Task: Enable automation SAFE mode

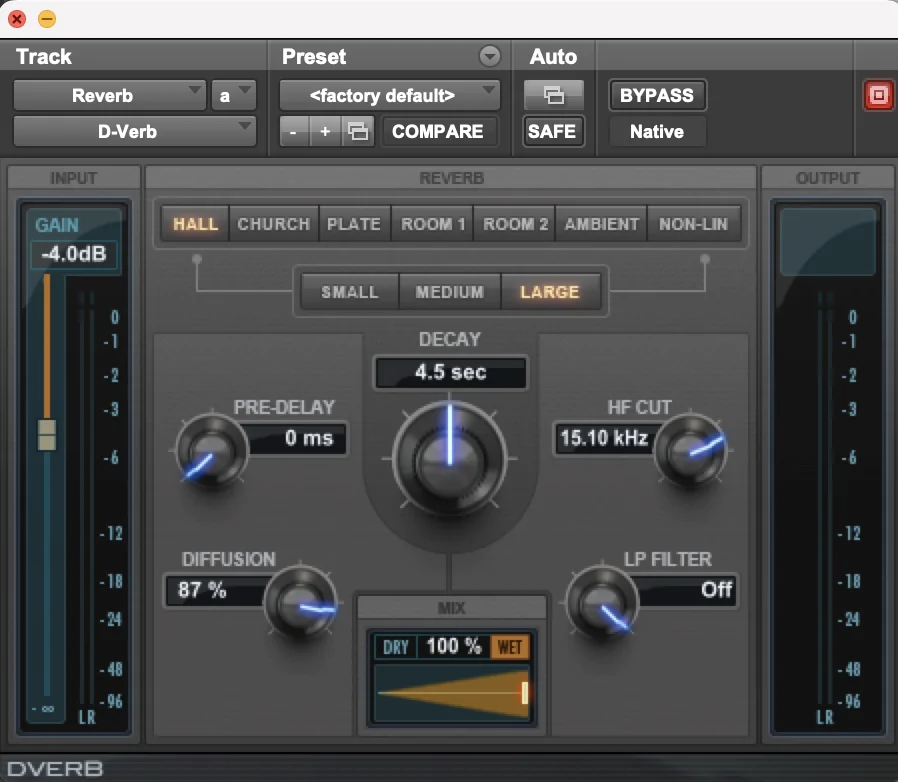Action: tap(552, 131)
